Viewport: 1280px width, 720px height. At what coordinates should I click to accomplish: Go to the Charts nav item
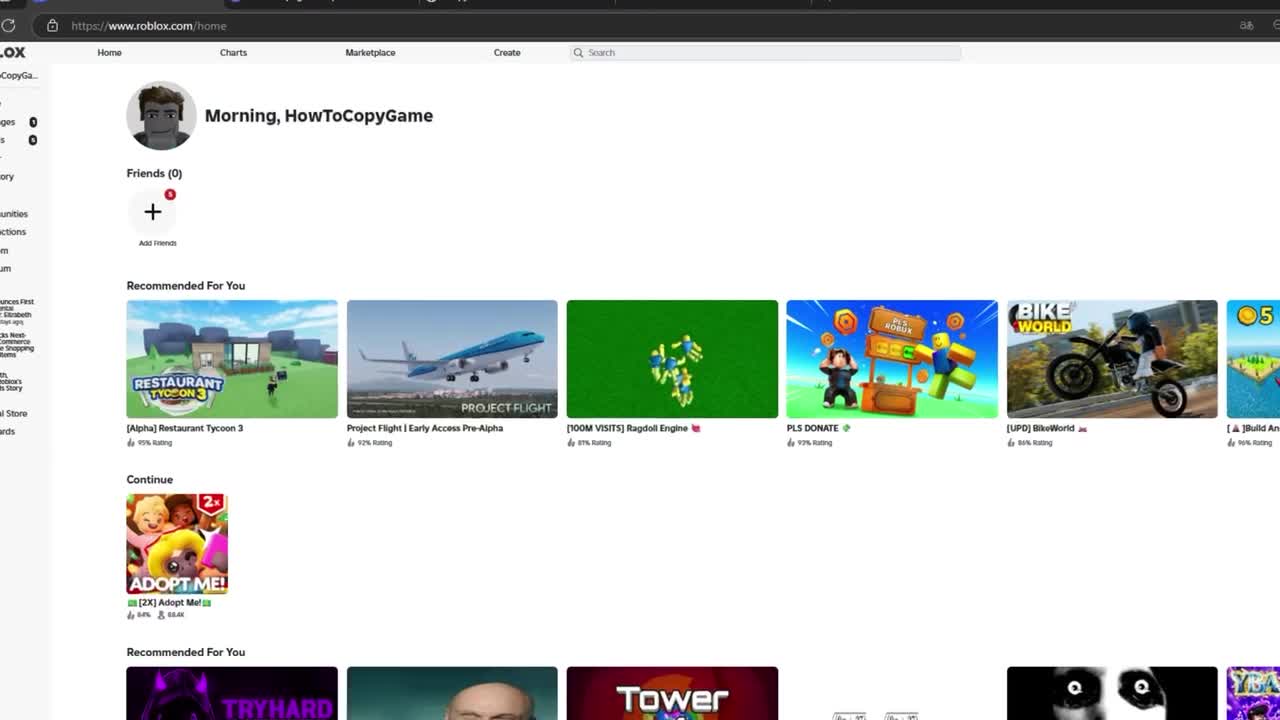(x=233, y=53)
